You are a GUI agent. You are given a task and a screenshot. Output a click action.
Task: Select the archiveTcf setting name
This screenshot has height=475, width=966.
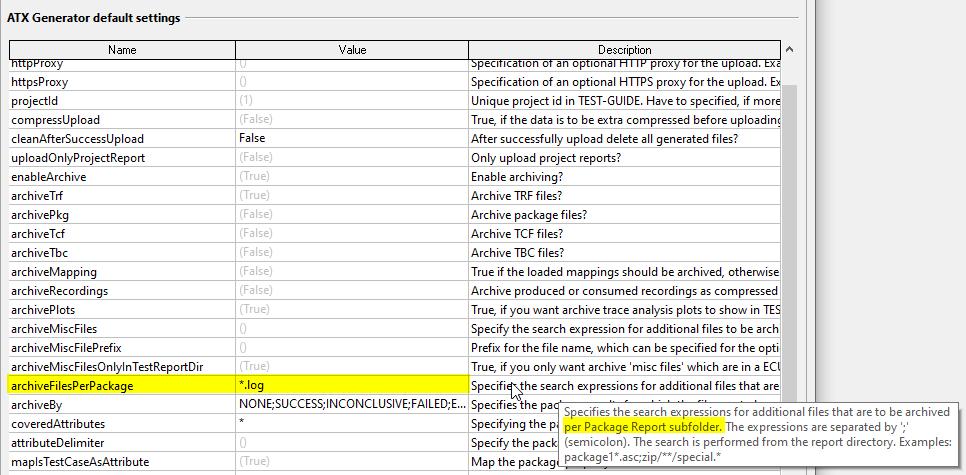point(122,234)
